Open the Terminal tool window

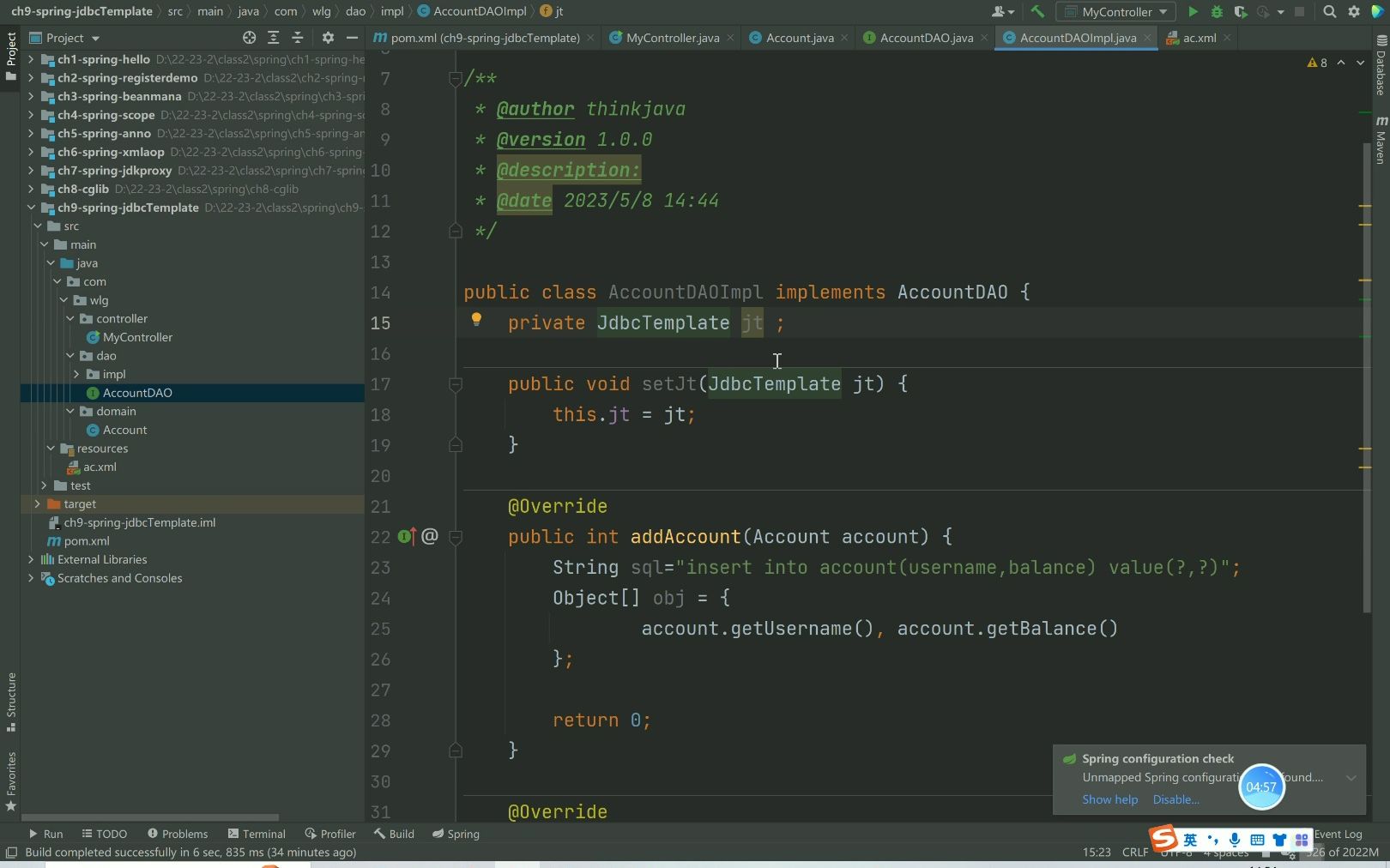click(257, 834)
